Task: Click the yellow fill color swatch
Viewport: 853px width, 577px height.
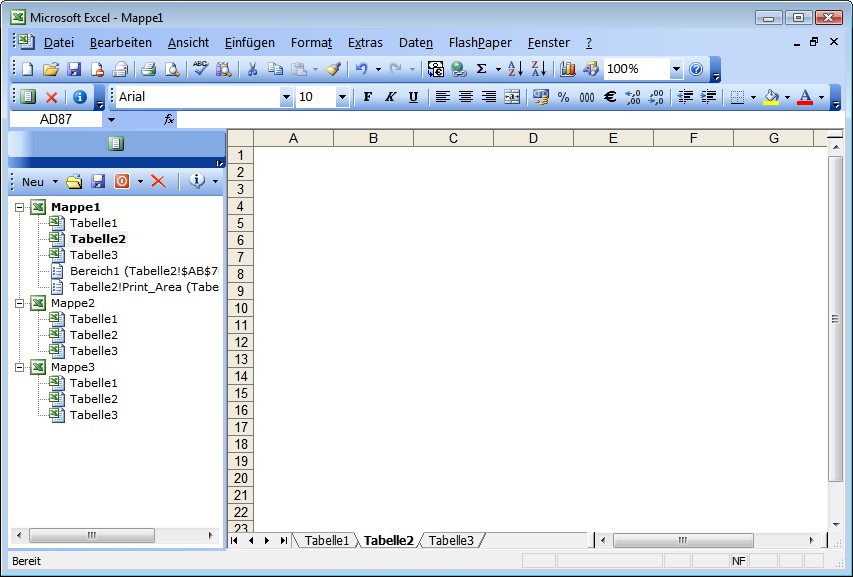Action: click(770, 97)
